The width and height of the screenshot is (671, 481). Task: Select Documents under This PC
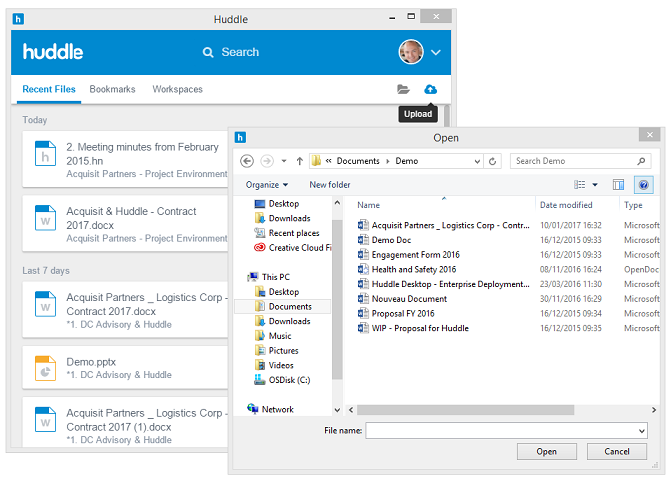click(283, 306)
